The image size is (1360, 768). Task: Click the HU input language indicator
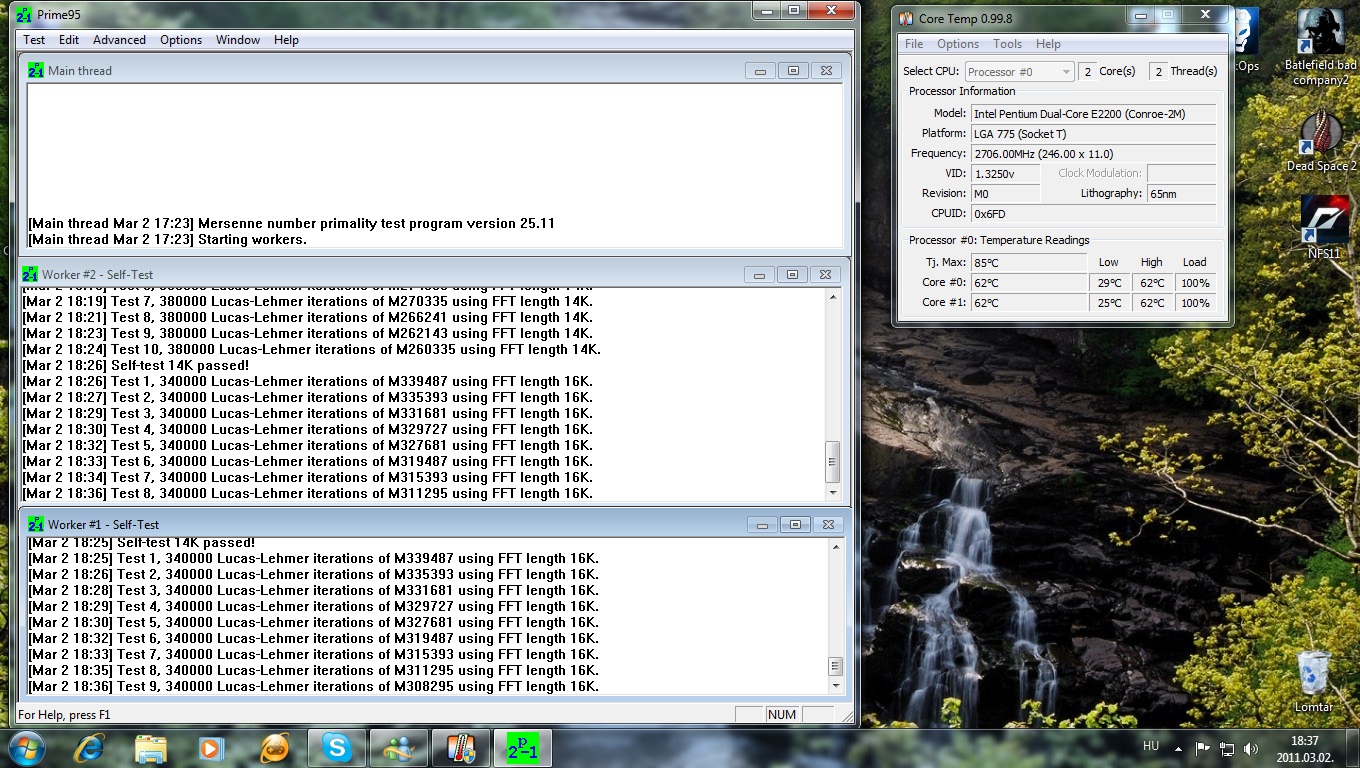pos(1151,747)
